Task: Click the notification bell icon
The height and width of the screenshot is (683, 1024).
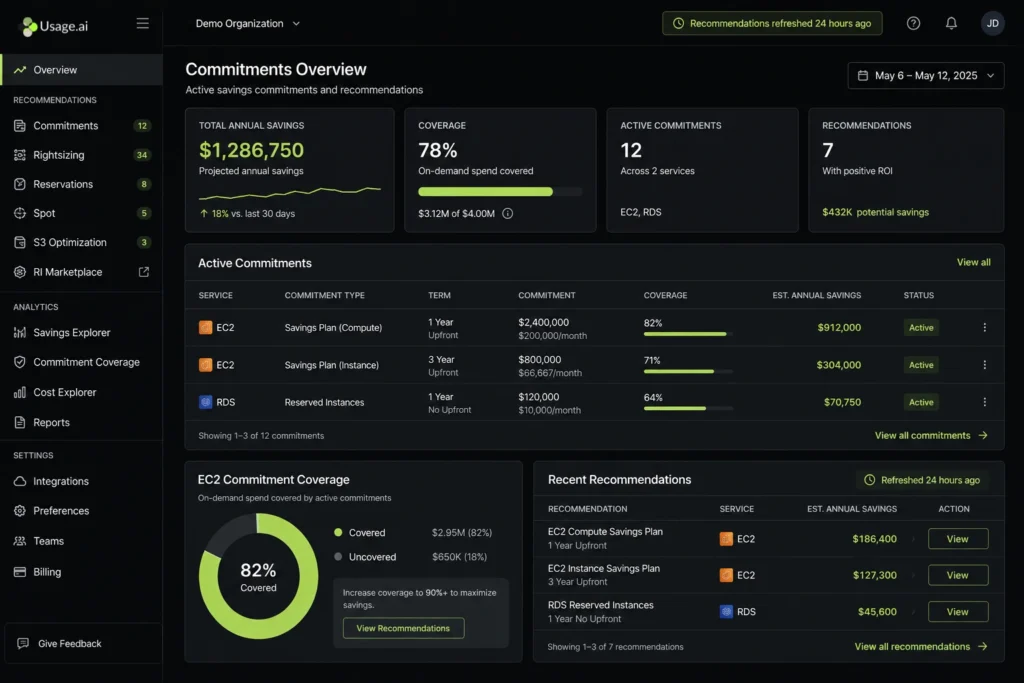Action: coord(951,23)
